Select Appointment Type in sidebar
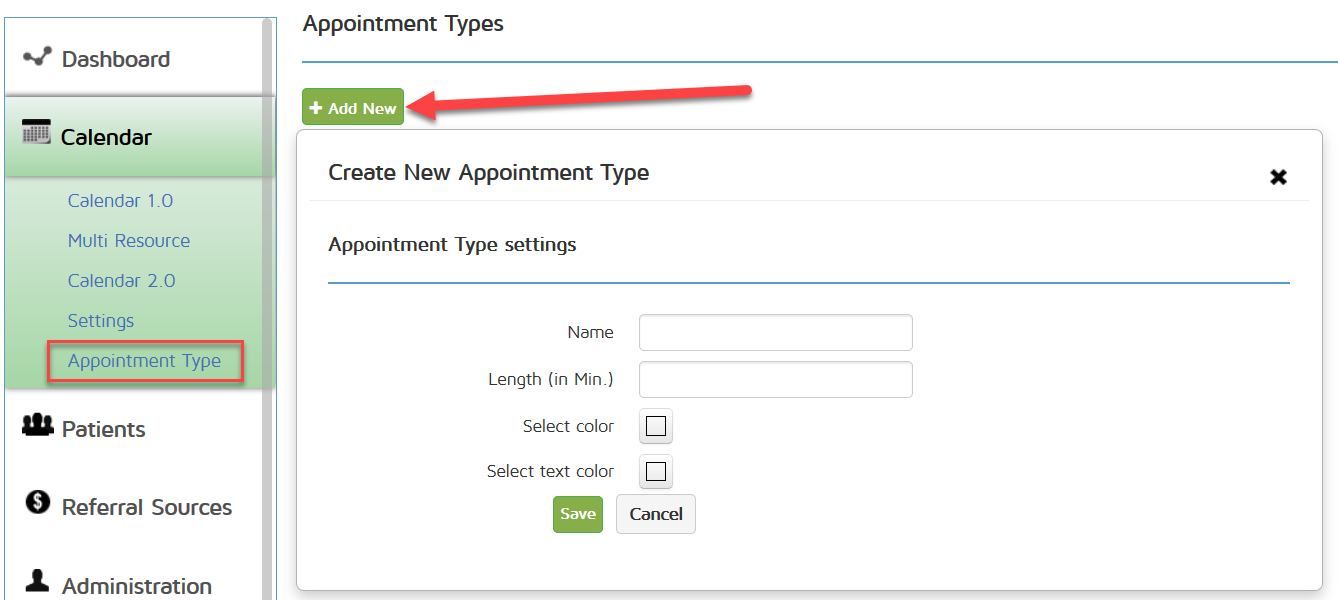 click(x=144, y=361)
